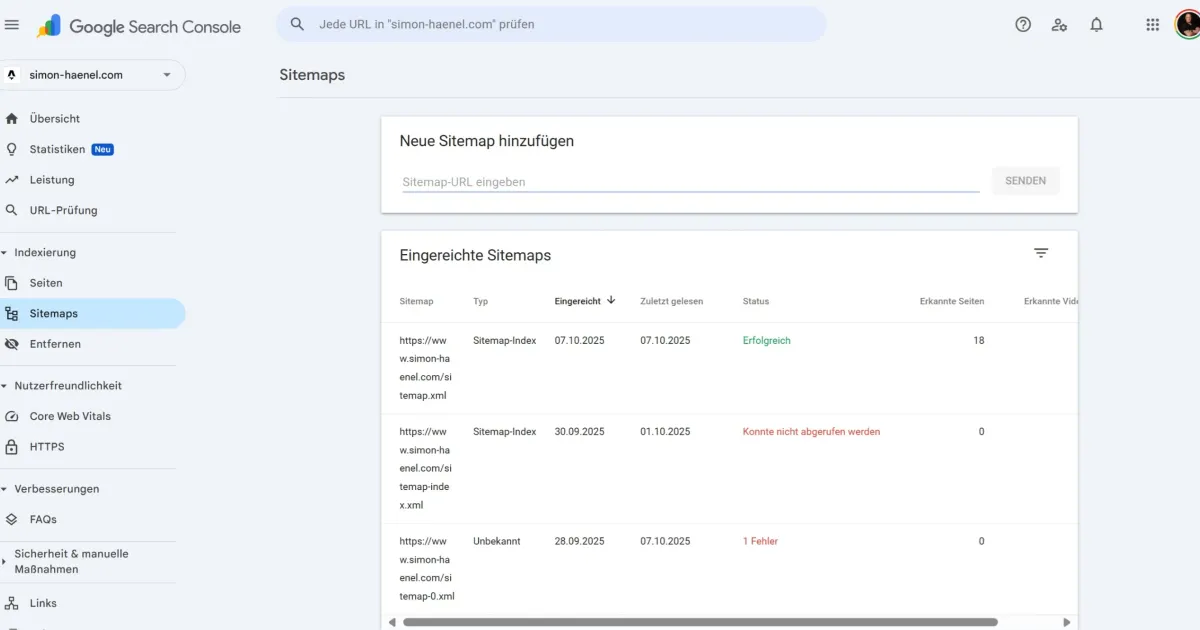Image resolution: width=1200 pixels, height=630 pixels.
Task: Click the Unbekannt type cell
Action: [496, 541]
